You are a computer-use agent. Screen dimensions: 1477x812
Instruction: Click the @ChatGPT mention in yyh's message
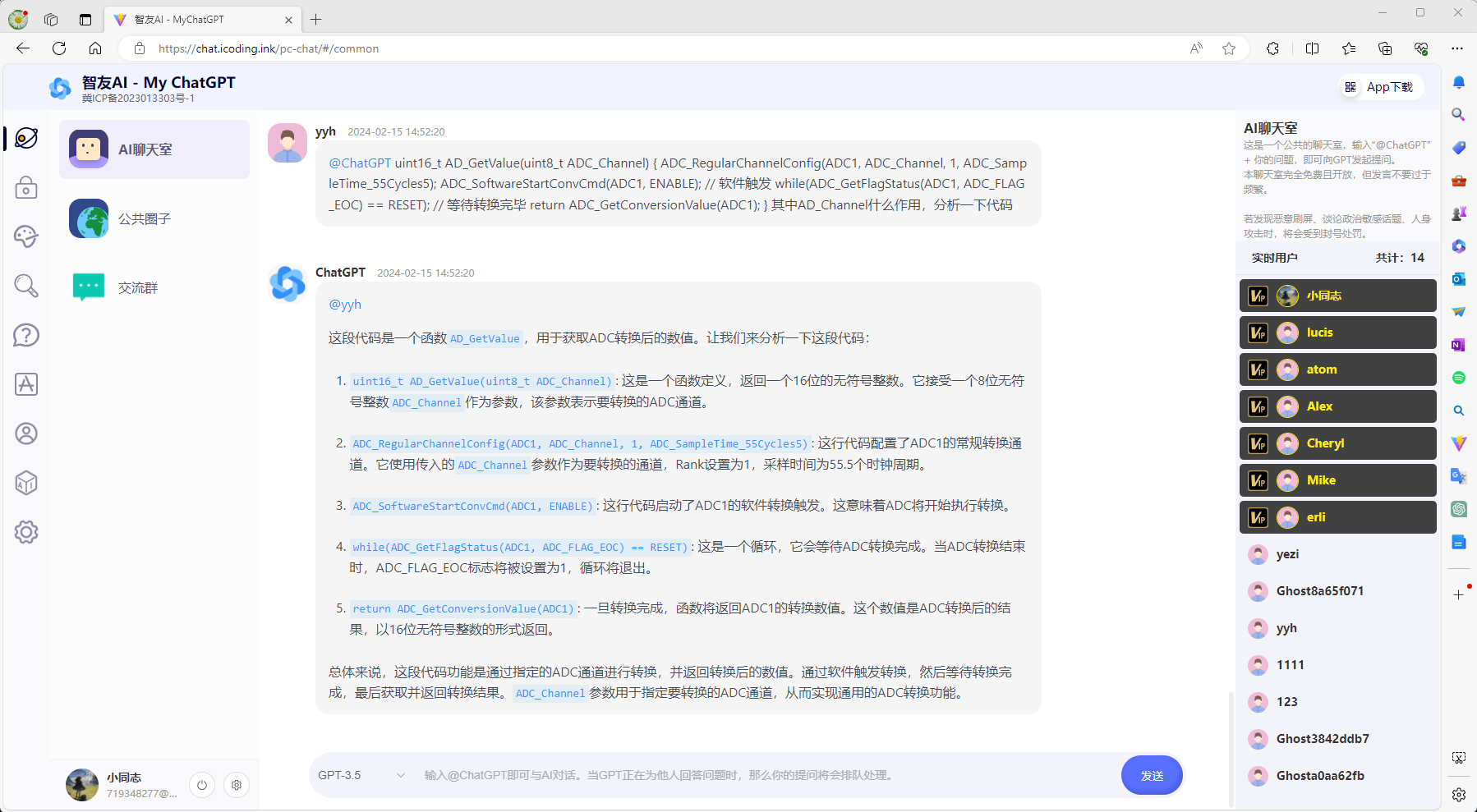click(360, 163)
